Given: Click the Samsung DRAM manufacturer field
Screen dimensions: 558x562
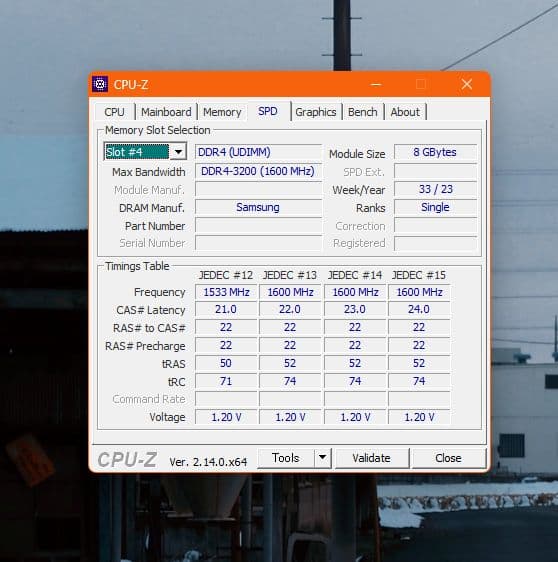Looking at the screenshot, I should 258,207.
